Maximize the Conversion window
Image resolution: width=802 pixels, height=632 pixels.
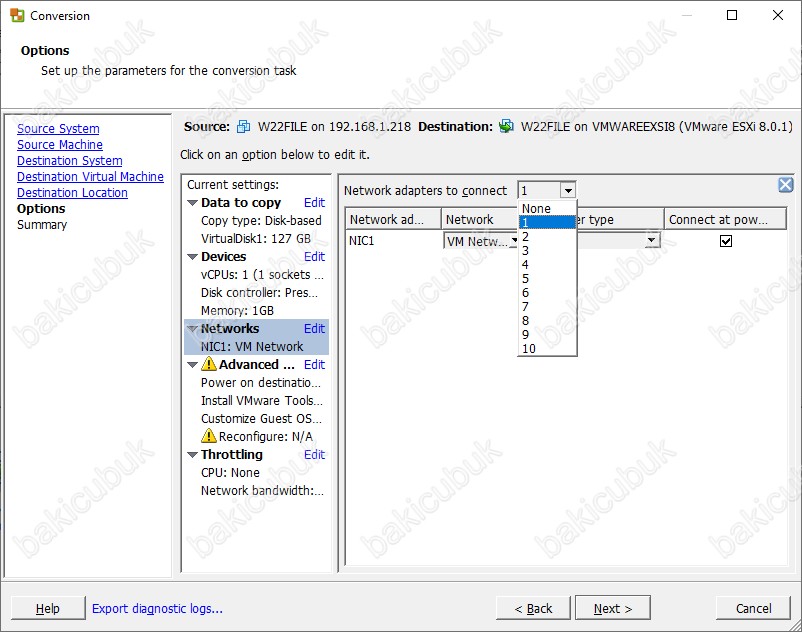point(732,15)
